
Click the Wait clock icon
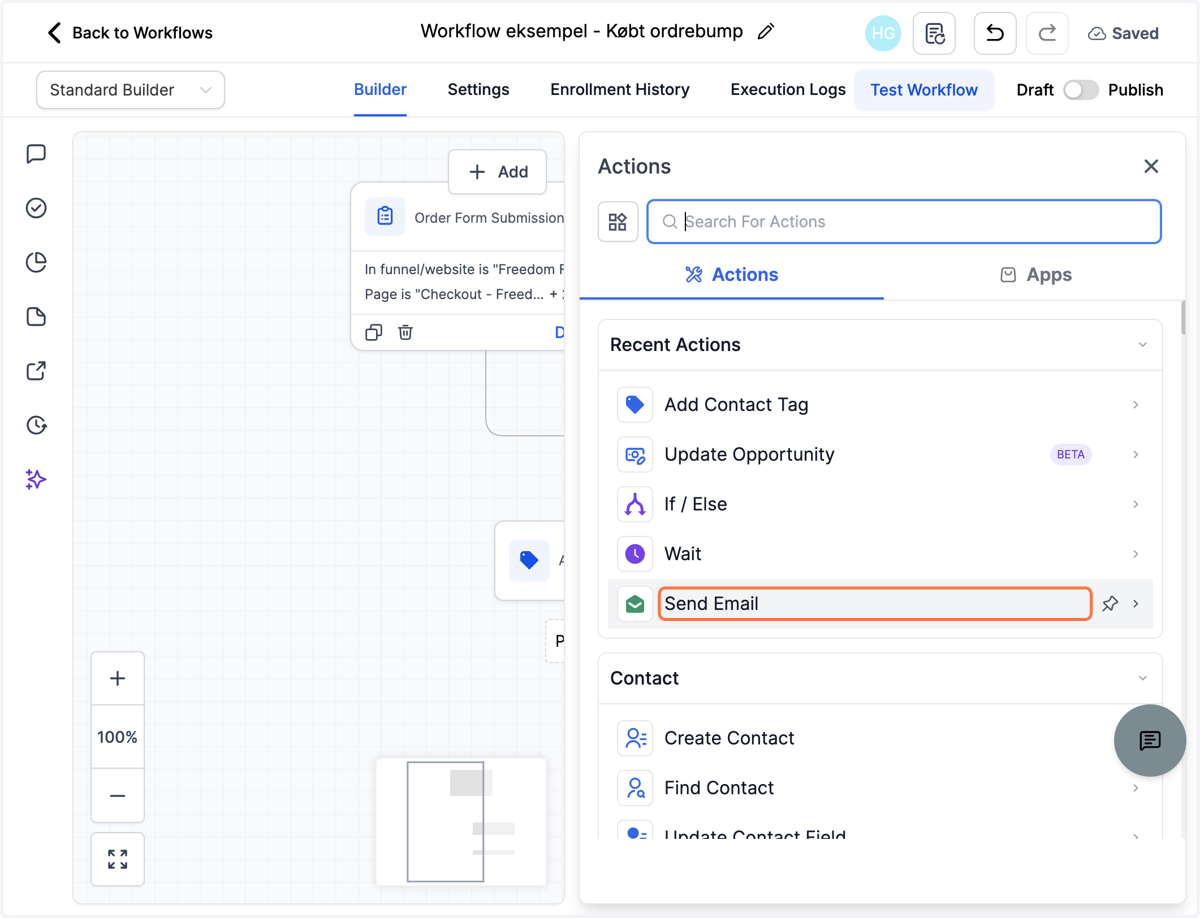(635, 554)
